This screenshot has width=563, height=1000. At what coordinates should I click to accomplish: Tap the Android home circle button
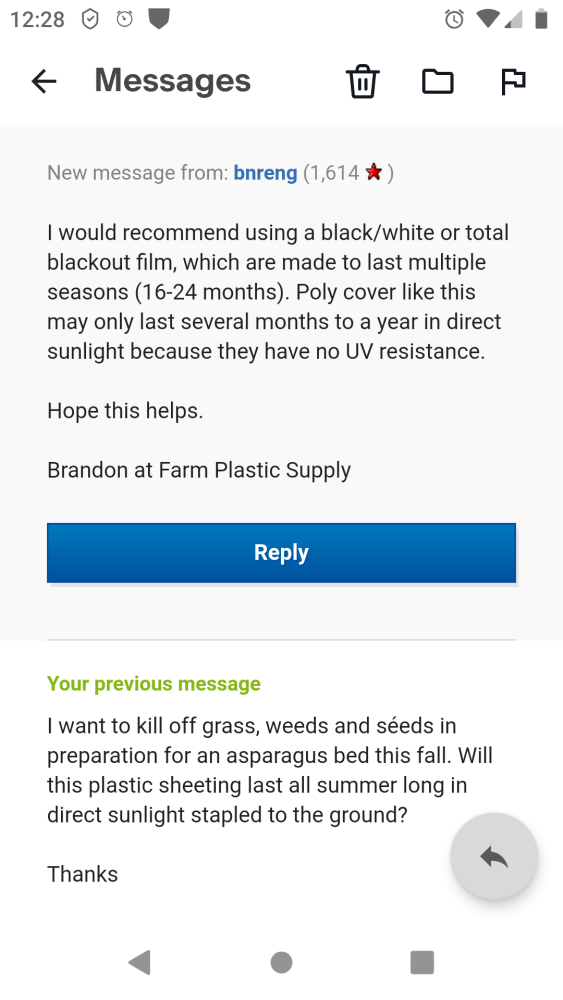(281, 962)
